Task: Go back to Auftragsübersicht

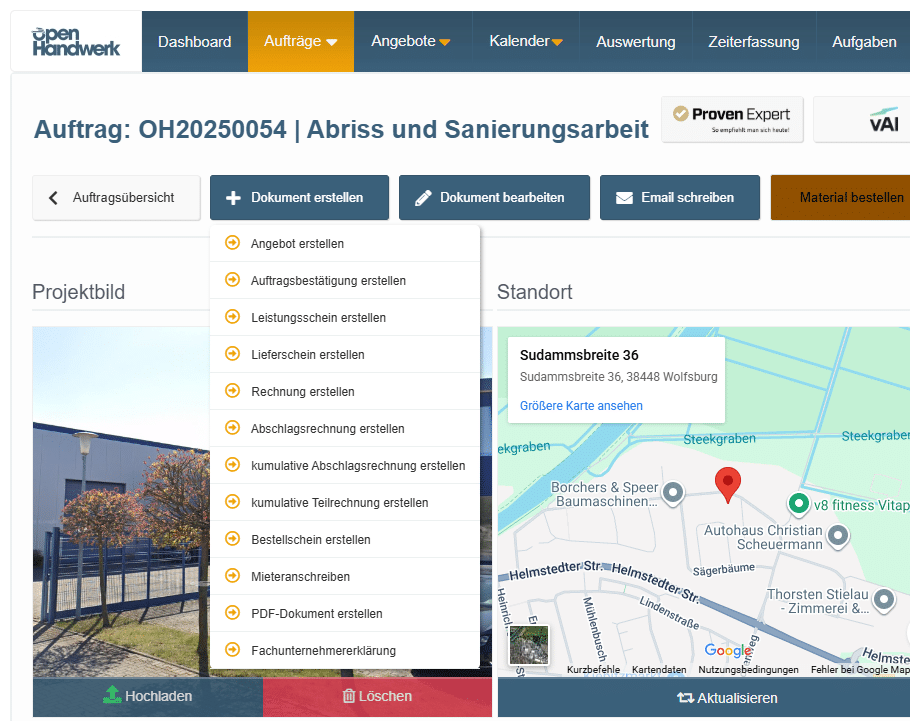Action: [112, 198]
